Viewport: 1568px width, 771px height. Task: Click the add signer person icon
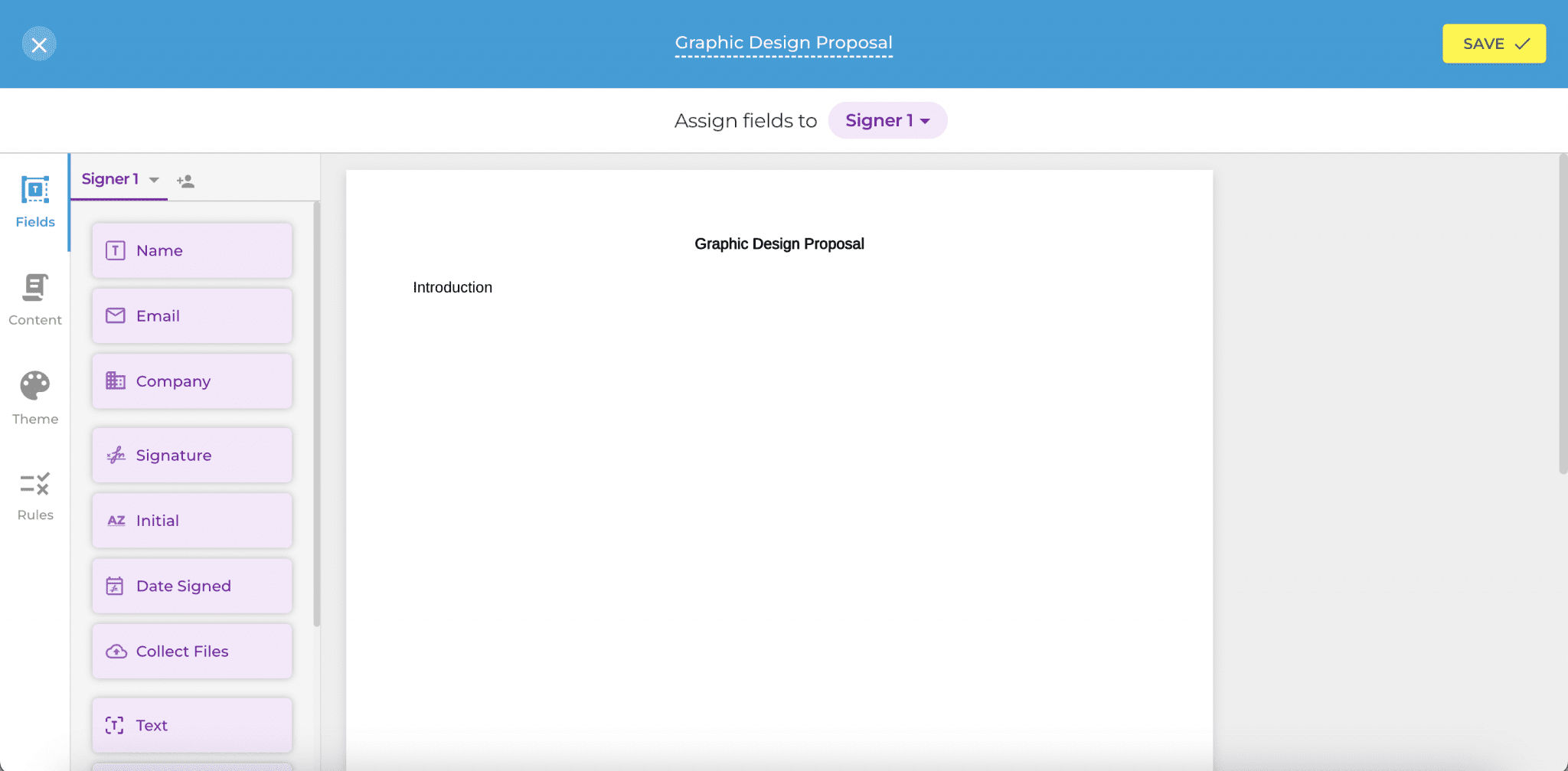185,181
